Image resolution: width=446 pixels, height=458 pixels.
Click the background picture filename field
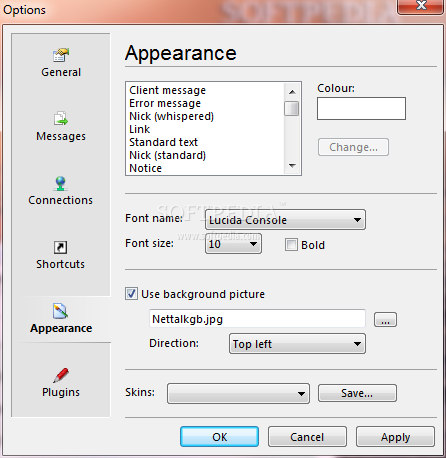(257, 319)
